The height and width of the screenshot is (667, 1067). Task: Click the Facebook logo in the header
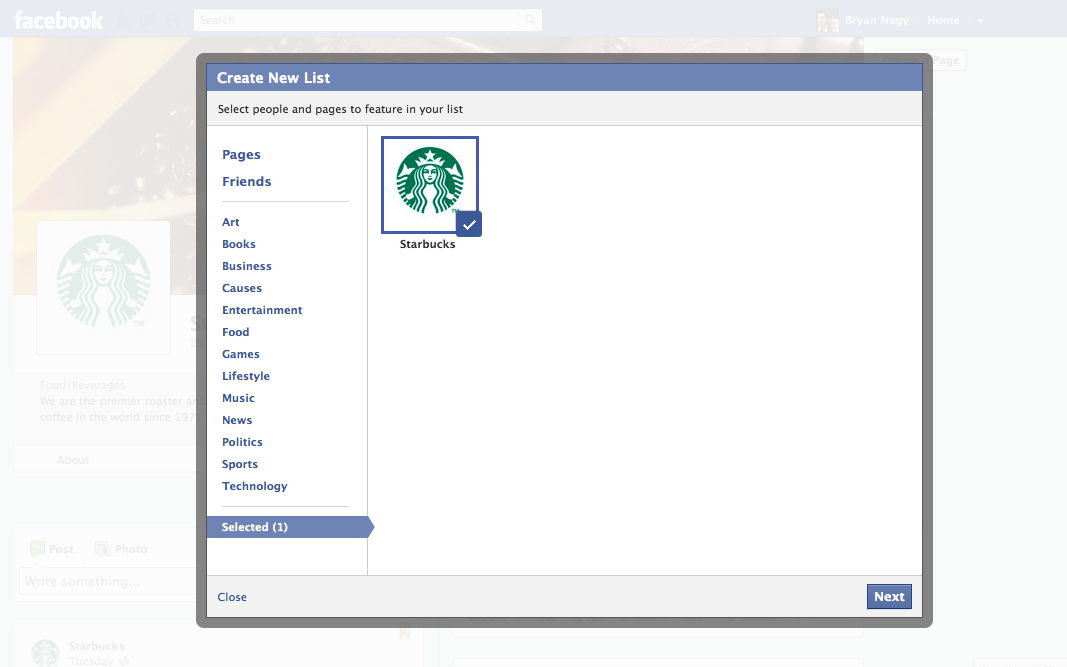point(58,20)
